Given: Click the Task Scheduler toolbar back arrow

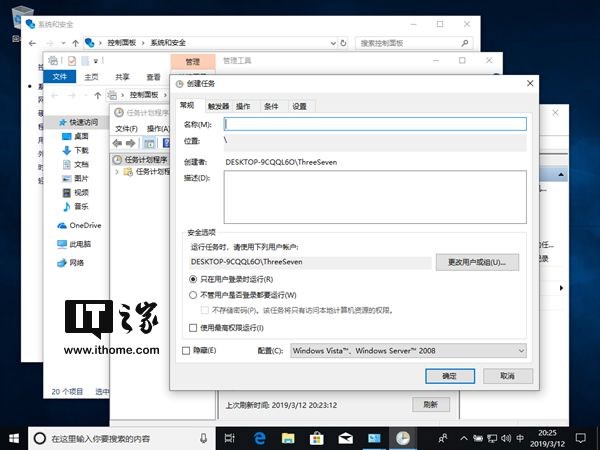Looking at the screenshot, I should click(x=117, y=143).
